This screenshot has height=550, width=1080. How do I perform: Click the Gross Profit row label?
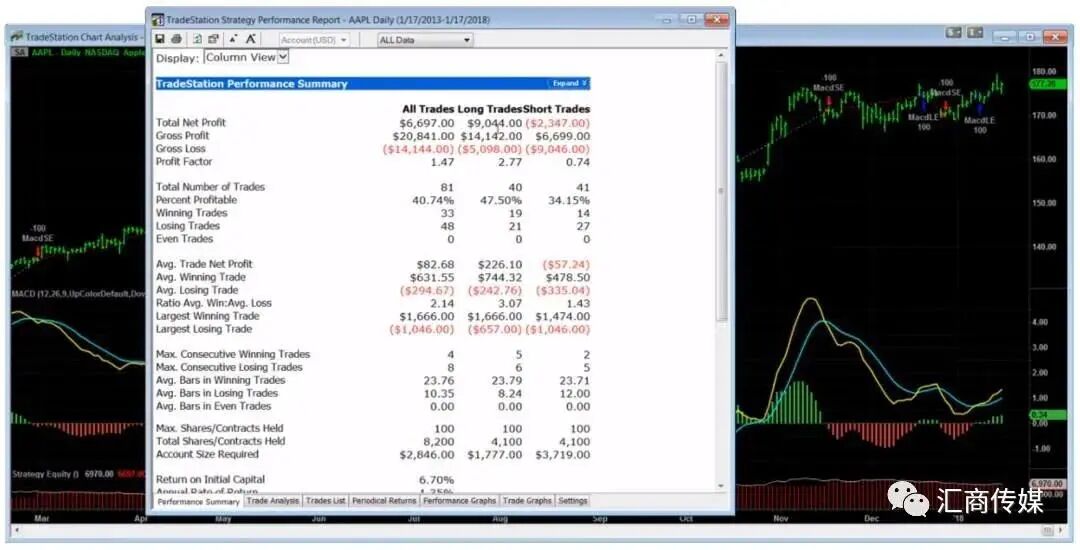[x=183, y=136]
